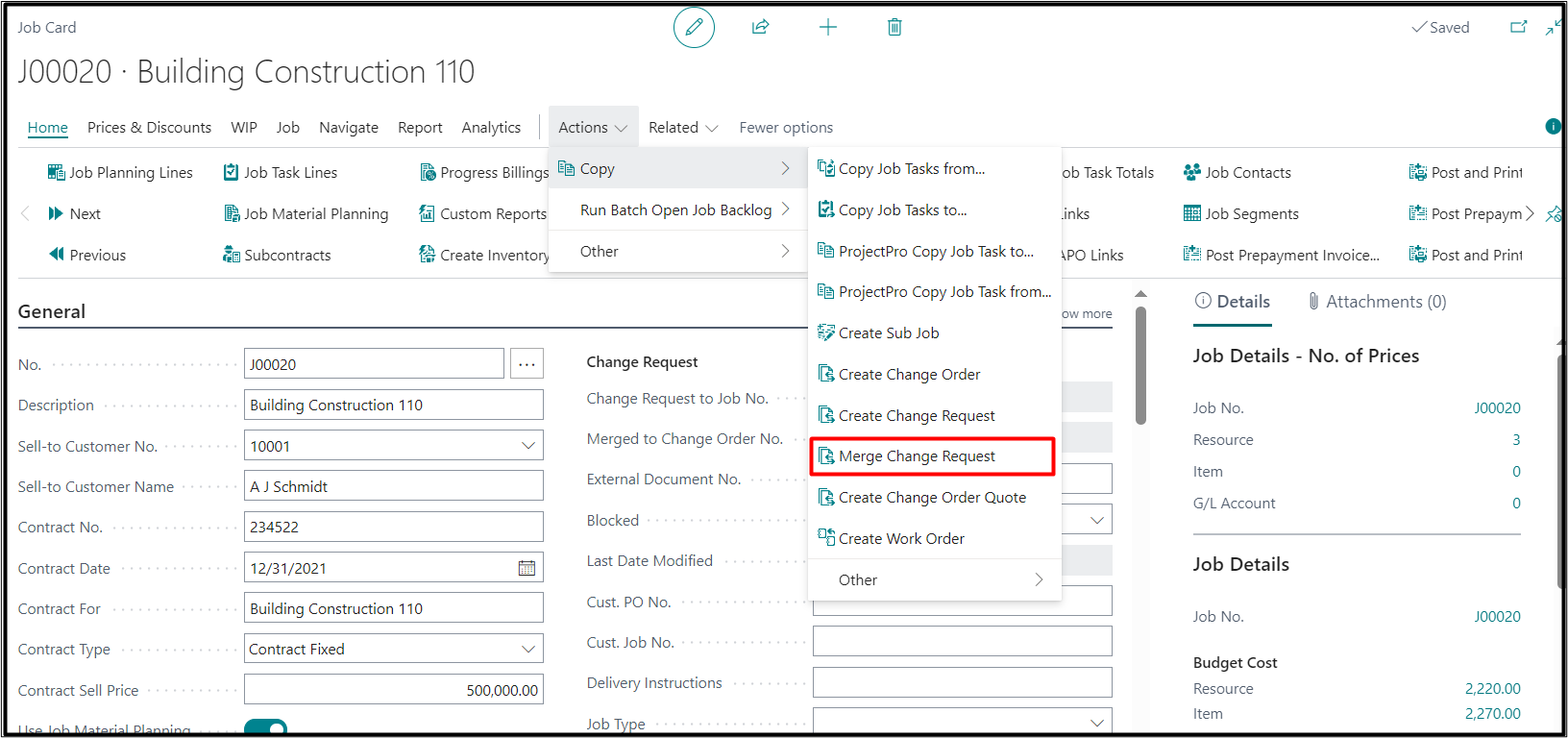Open the Analytics tab
The width and height of the screenshot is (1568, 738).
point(491,127)
